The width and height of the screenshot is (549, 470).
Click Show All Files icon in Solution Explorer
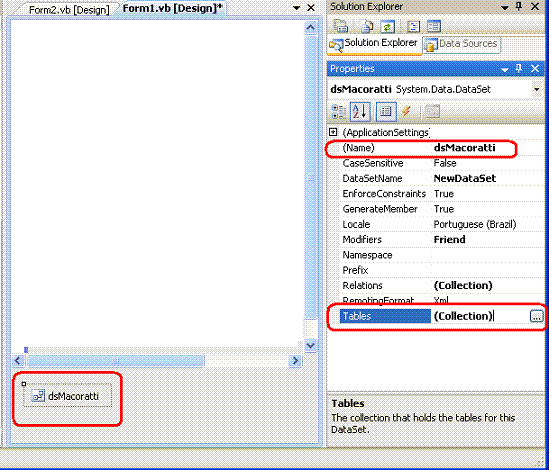pyautogui.click(x=366, y=27)
